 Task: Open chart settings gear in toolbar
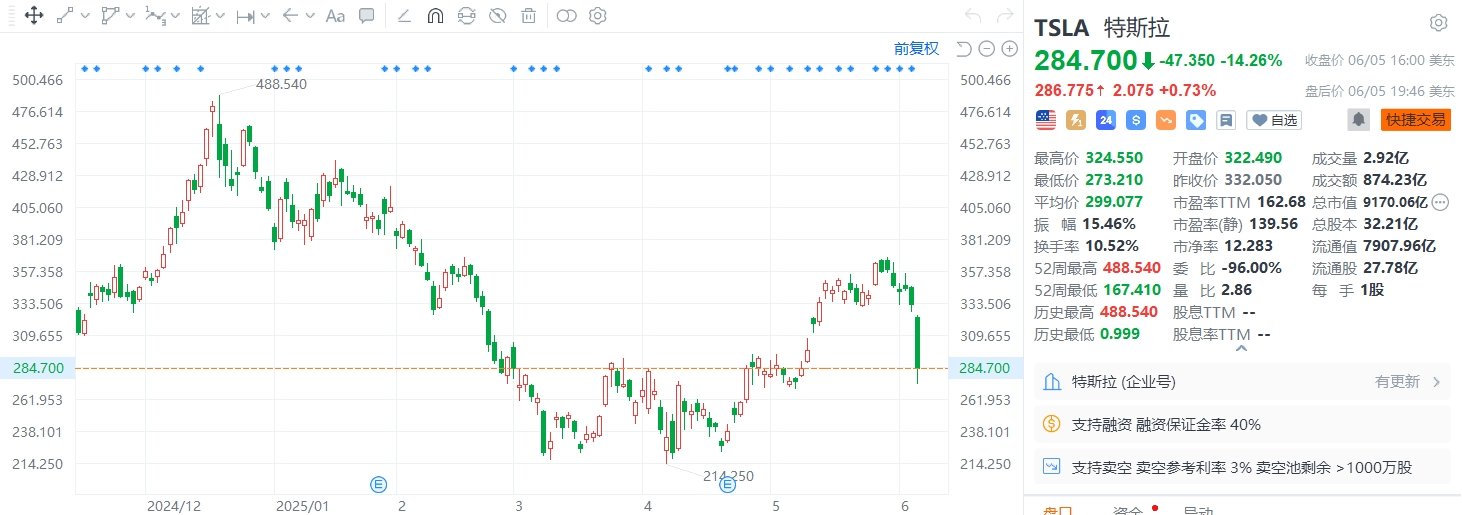click(598, 16)
